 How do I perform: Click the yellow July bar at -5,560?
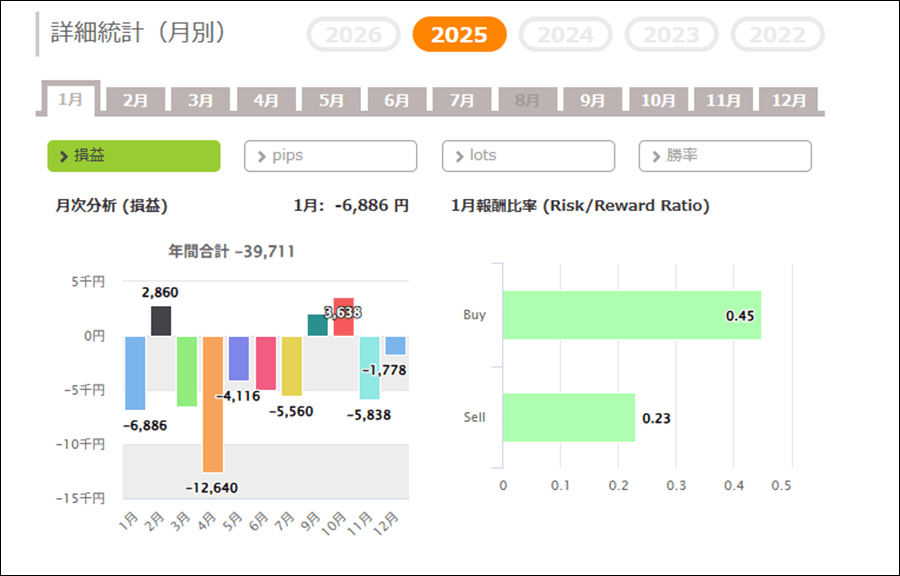tap(291, 366)
